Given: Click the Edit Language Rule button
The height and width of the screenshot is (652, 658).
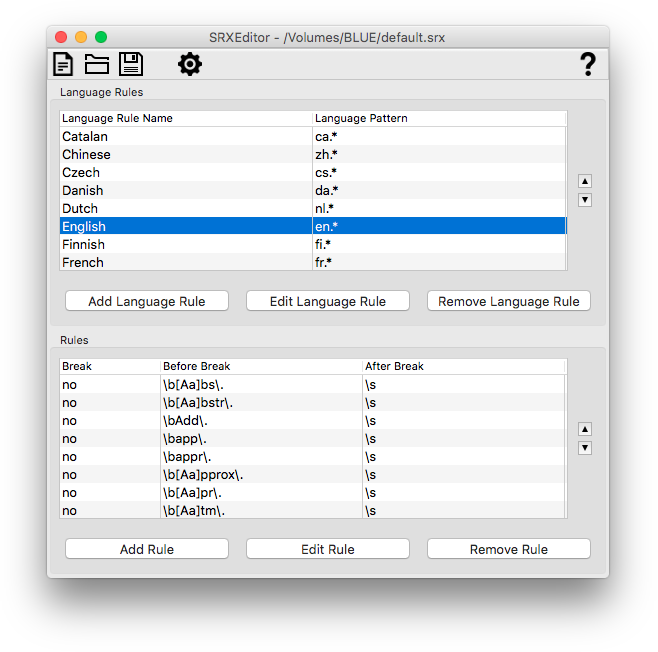Looking at the screenshot, I should point(328,301).
